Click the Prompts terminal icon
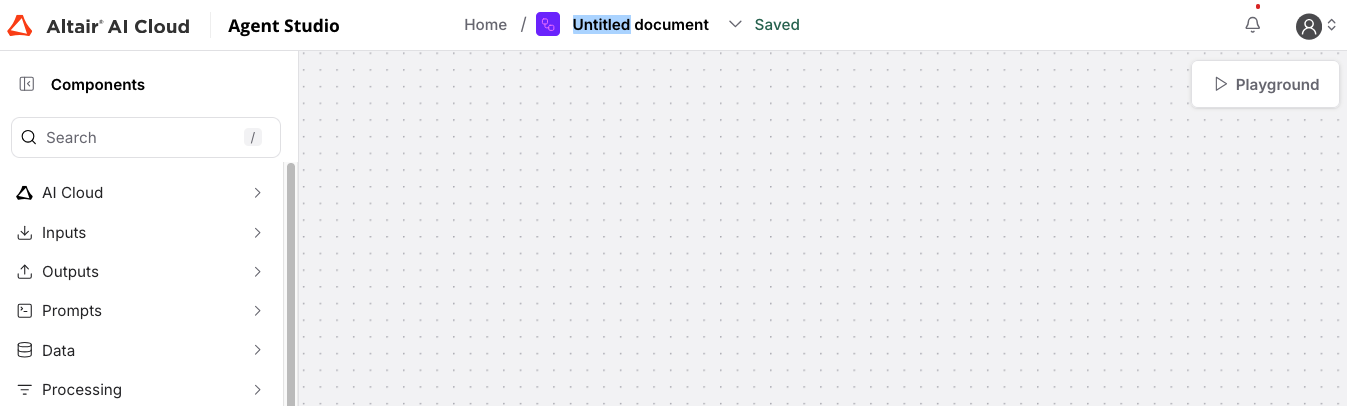 tap(25, 311)
